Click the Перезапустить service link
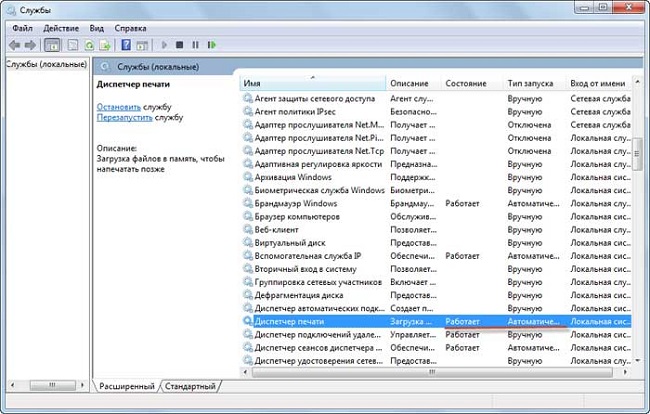The image size is (650, 414). tap(125, 117)
